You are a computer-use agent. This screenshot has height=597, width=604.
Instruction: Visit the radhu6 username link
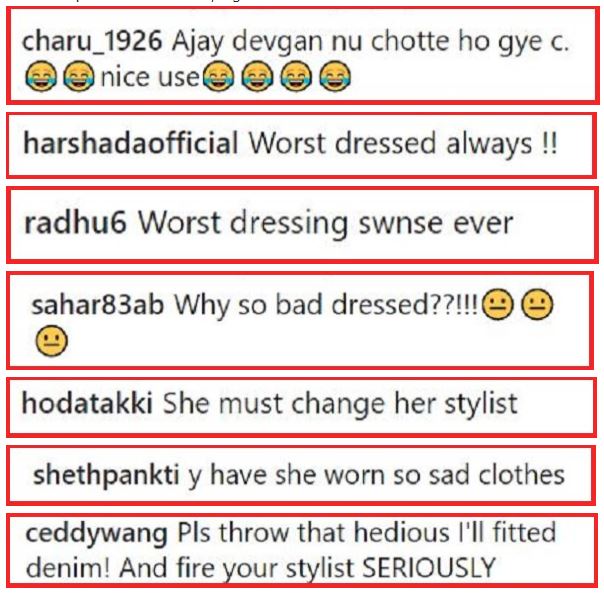click(75, 223)
